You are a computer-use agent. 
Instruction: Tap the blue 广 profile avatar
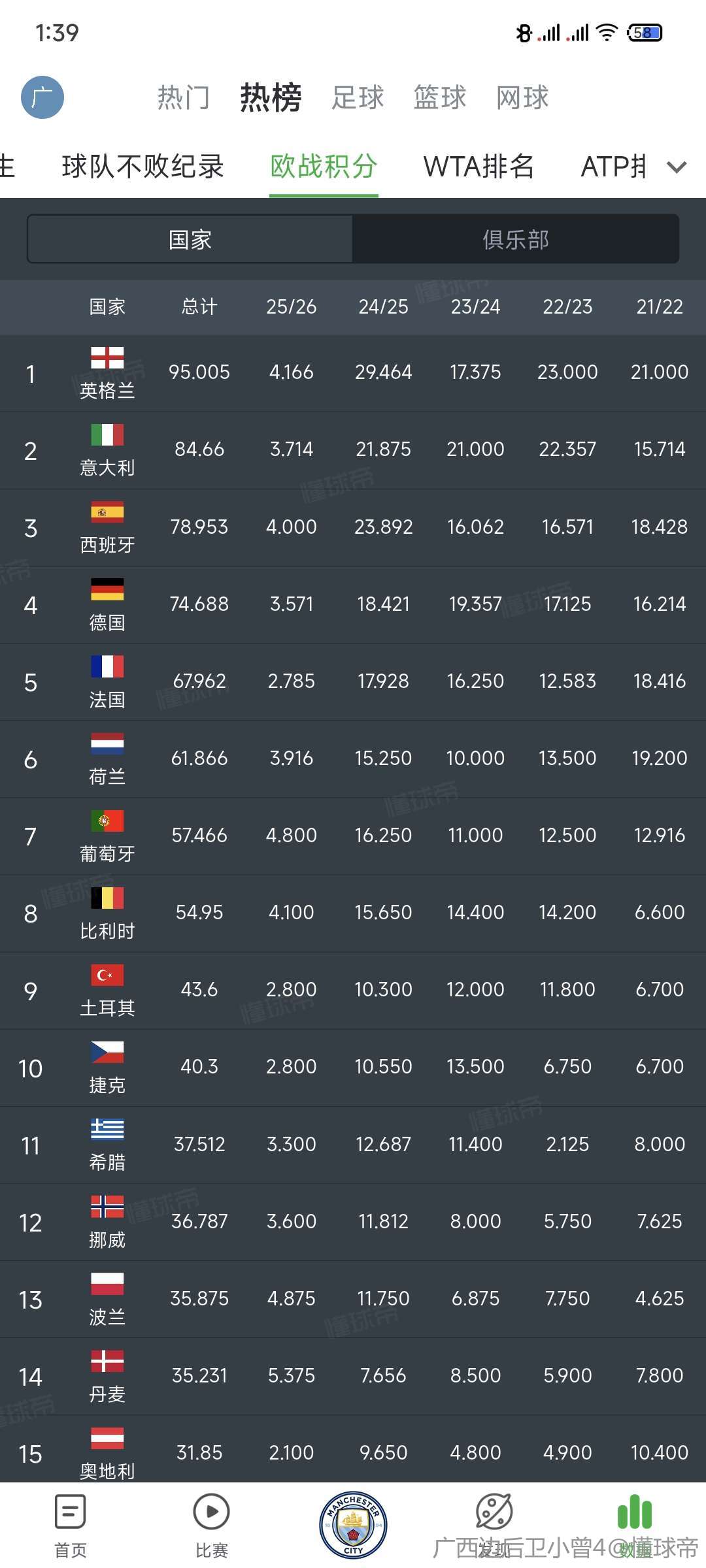[42, 97]
